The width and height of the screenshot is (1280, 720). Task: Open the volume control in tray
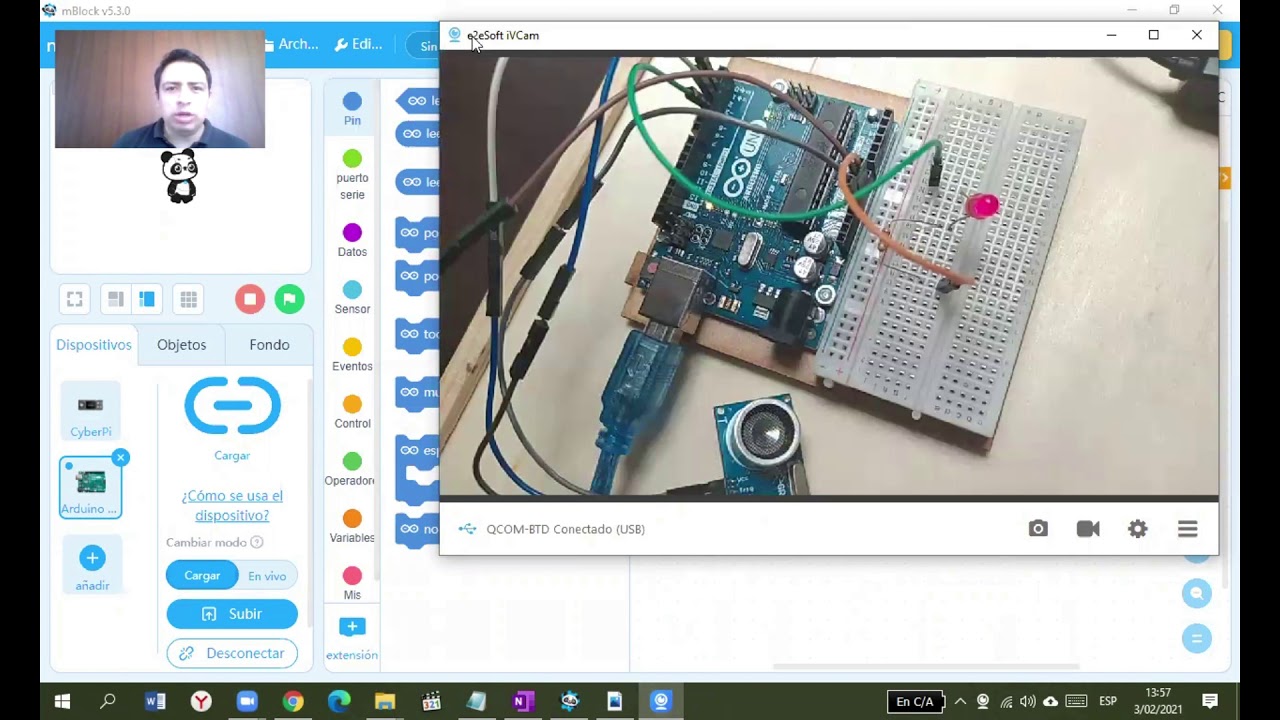[x=1028, y=701]
